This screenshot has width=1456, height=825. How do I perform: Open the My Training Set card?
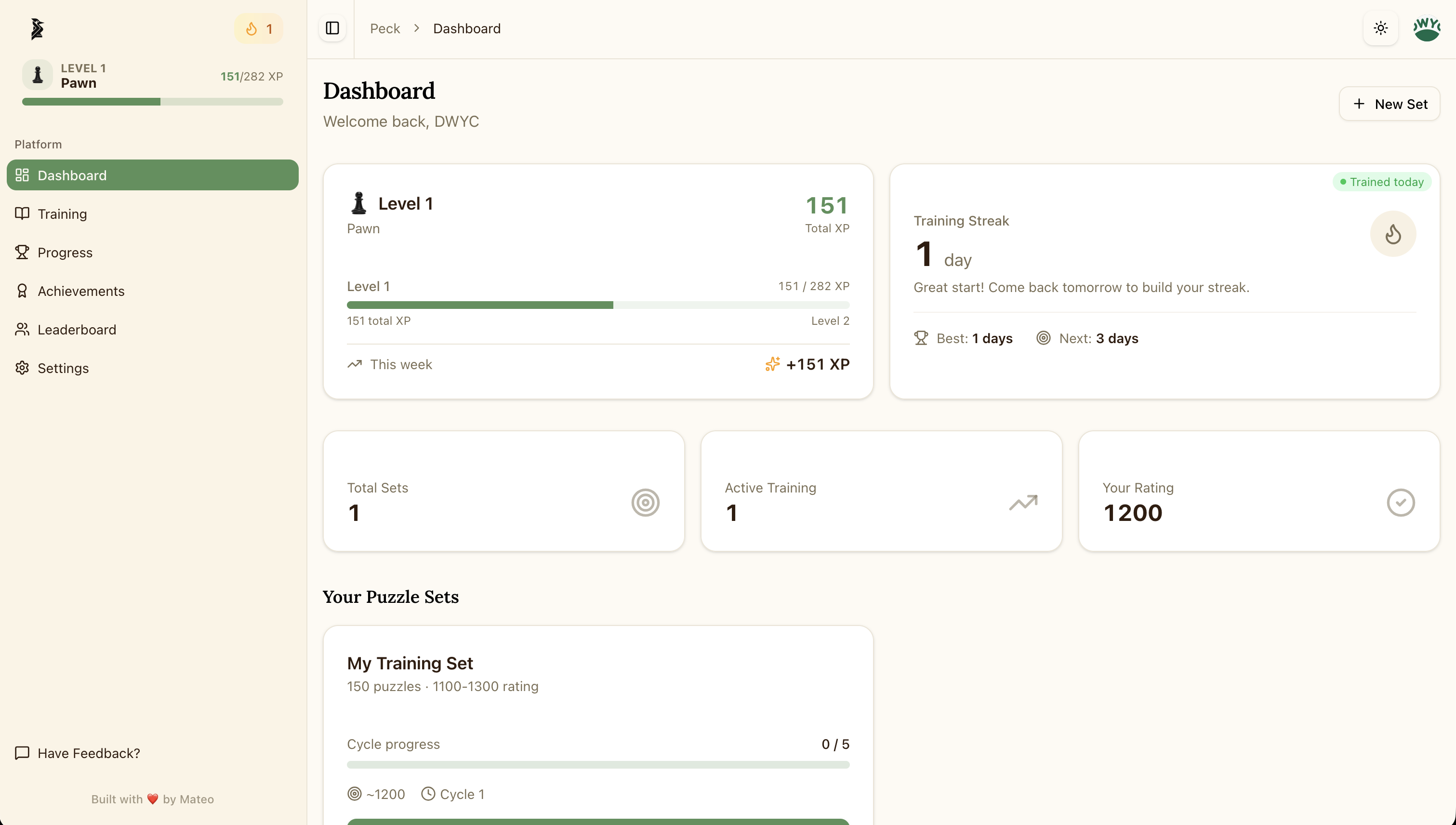410,663
